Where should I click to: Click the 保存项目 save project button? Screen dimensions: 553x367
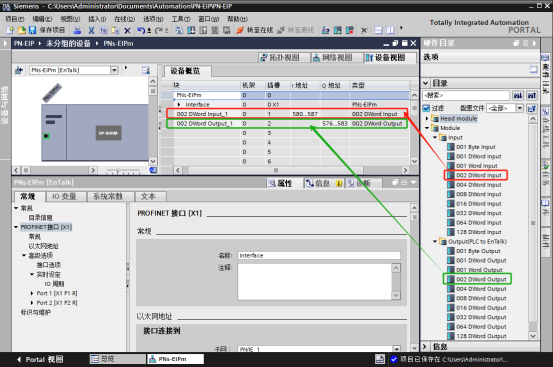(52, 30)
